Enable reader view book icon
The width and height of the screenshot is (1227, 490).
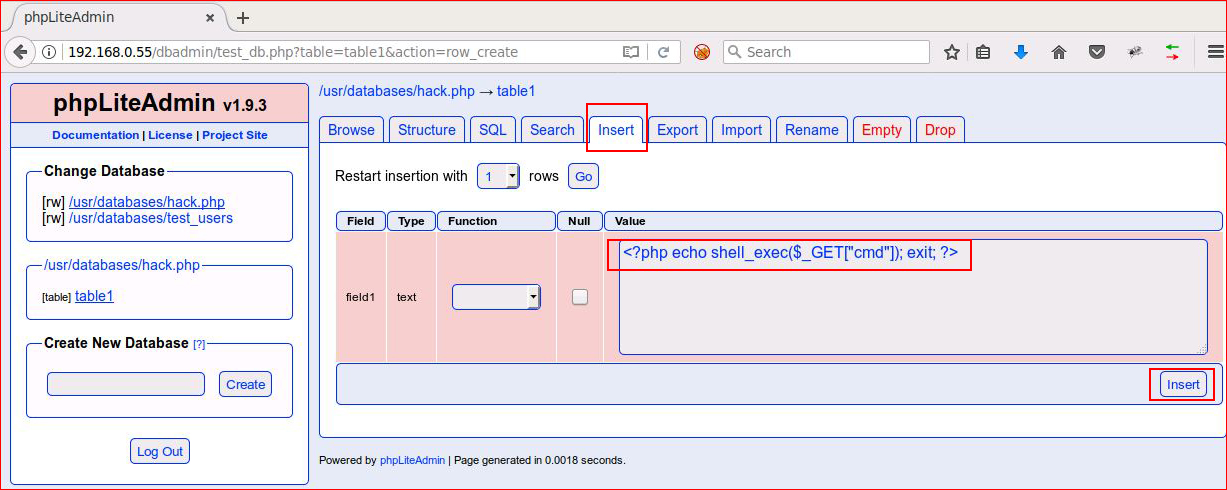(x=631, y=52)
